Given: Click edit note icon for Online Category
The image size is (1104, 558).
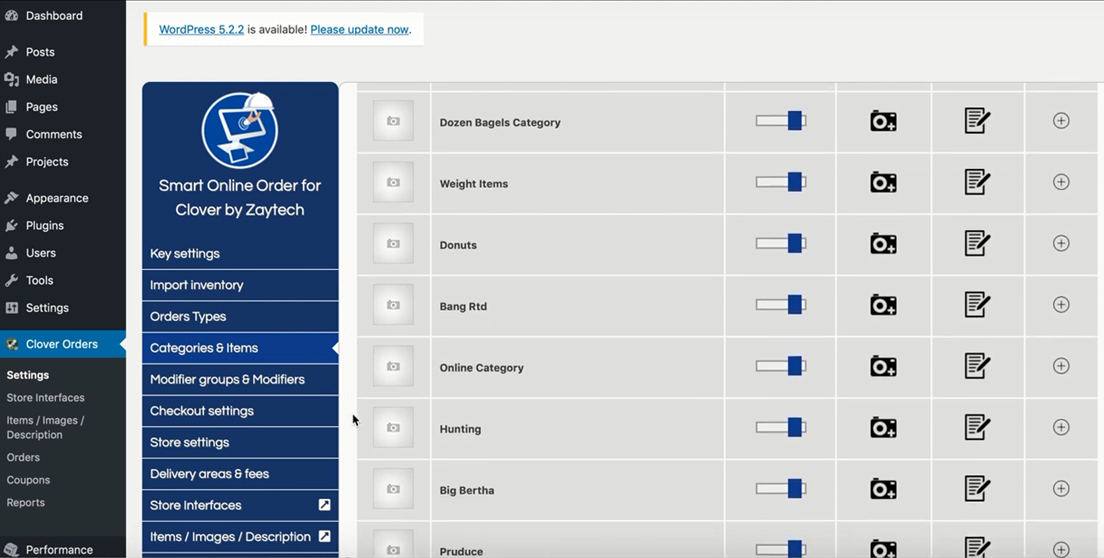Looking at the screenshot, I should click(x=977, y=365).
